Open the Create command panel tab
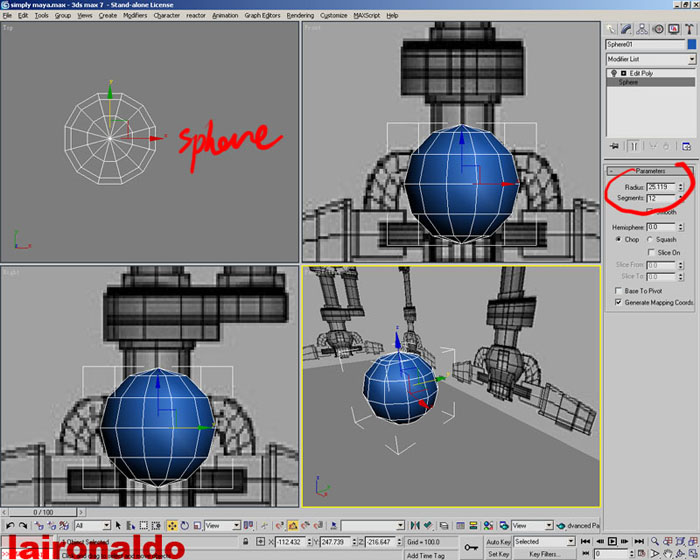700x560 pixels. [613, 30]
